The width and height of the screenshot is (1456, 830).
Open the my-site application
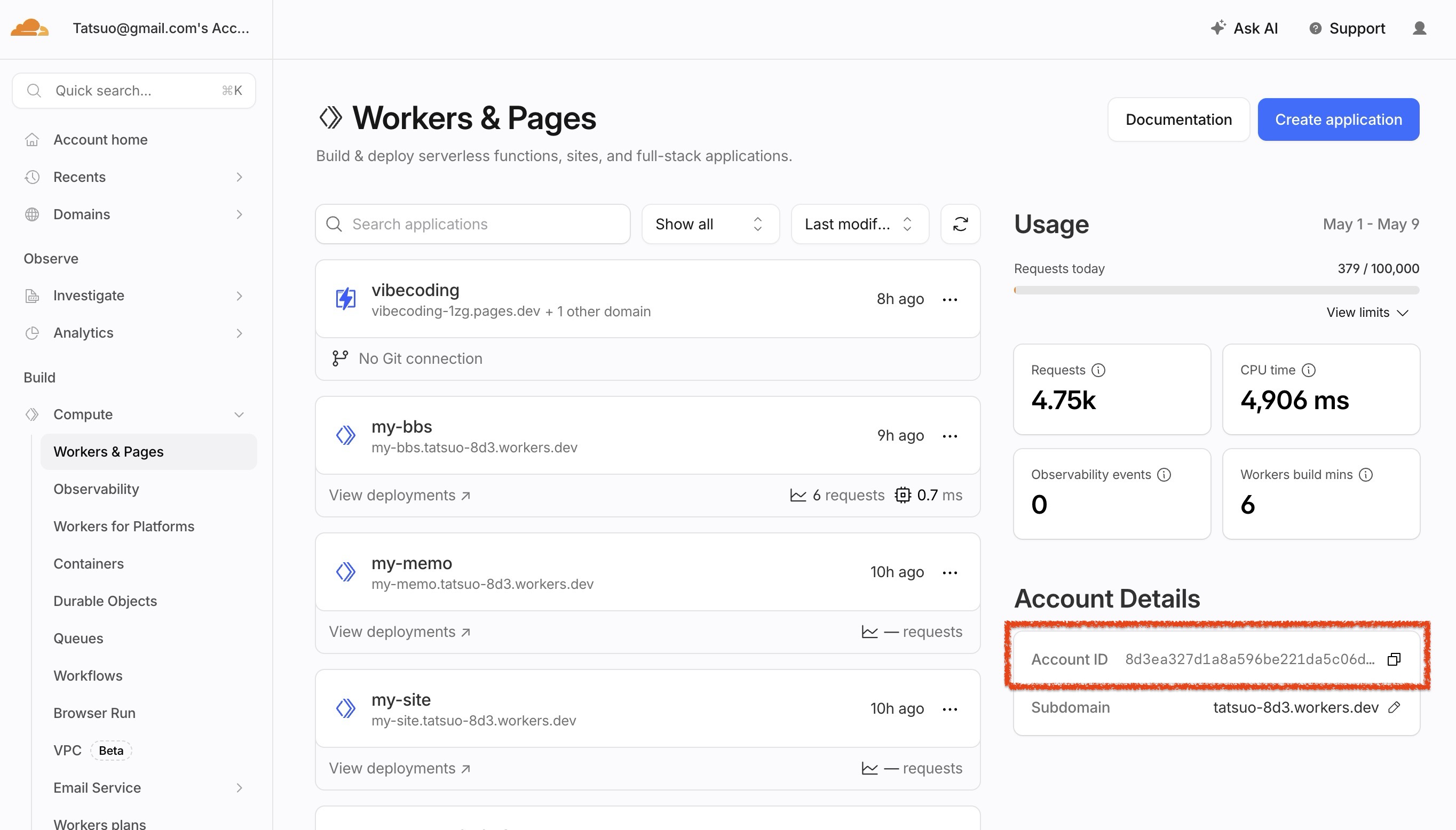[401, 700]
